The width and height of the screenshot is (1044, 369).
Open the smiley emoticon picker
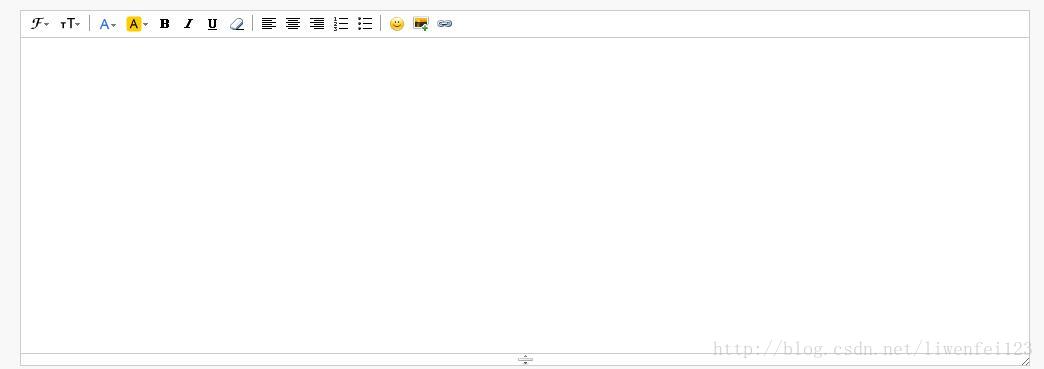point(397,24)
